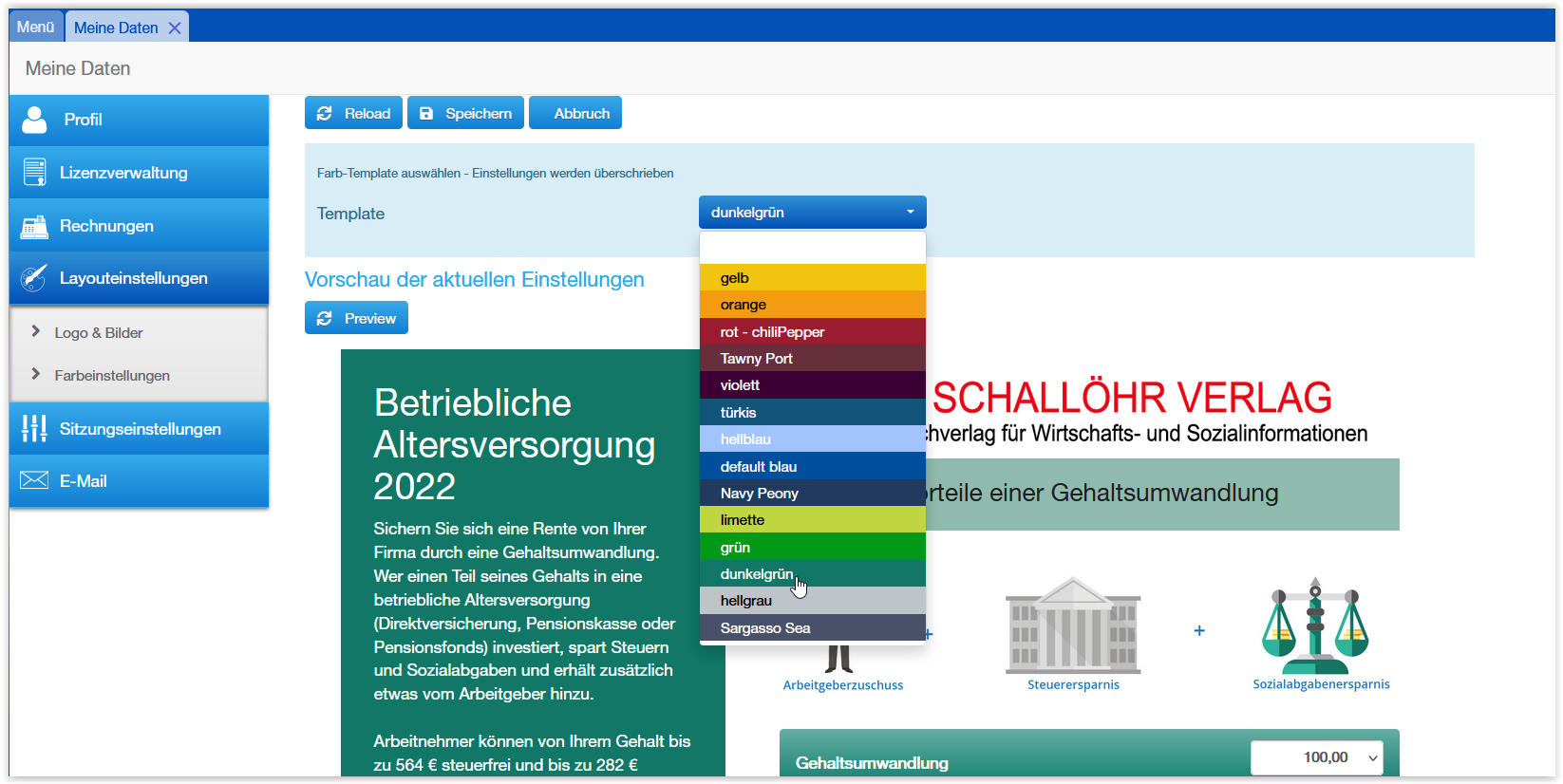Viewport: 1563px width, 784px height.
Task: Pick the Navy Peony template color
Action: [x=812, y=494]
